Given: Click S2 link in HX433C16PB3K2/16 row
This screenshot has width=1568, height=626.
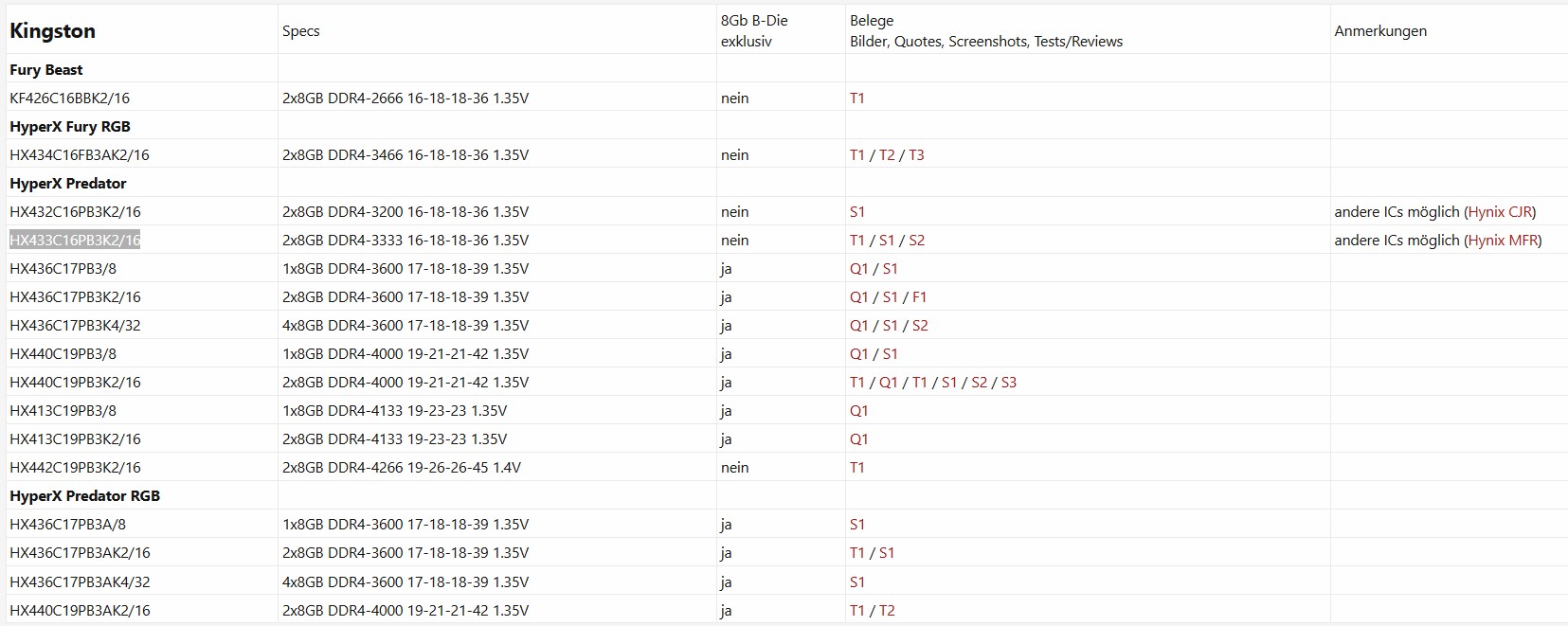Looking at the screenshot, I should [916, 241].
